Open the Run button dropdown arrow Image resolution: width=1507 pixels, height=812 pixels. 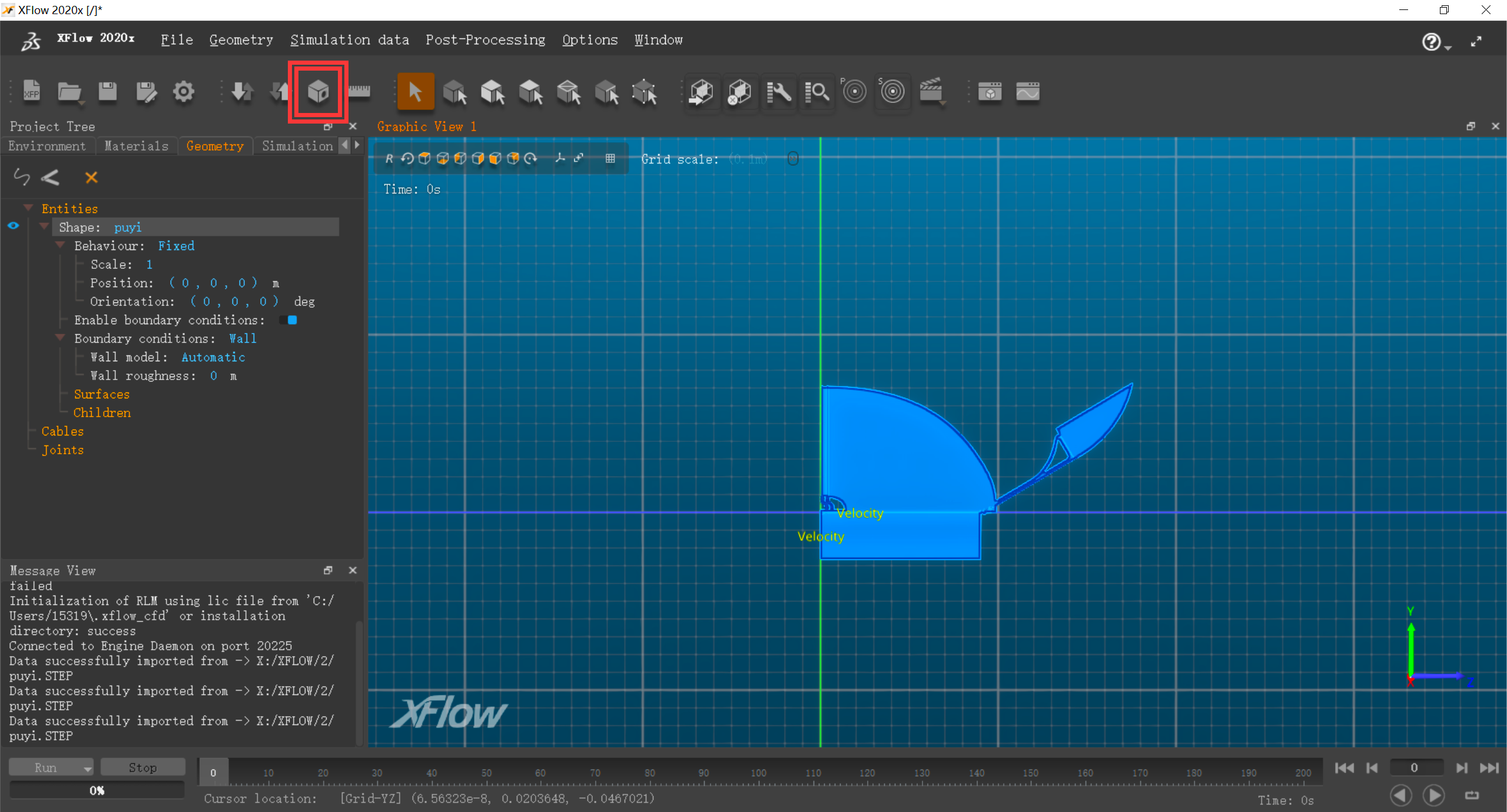87,768
